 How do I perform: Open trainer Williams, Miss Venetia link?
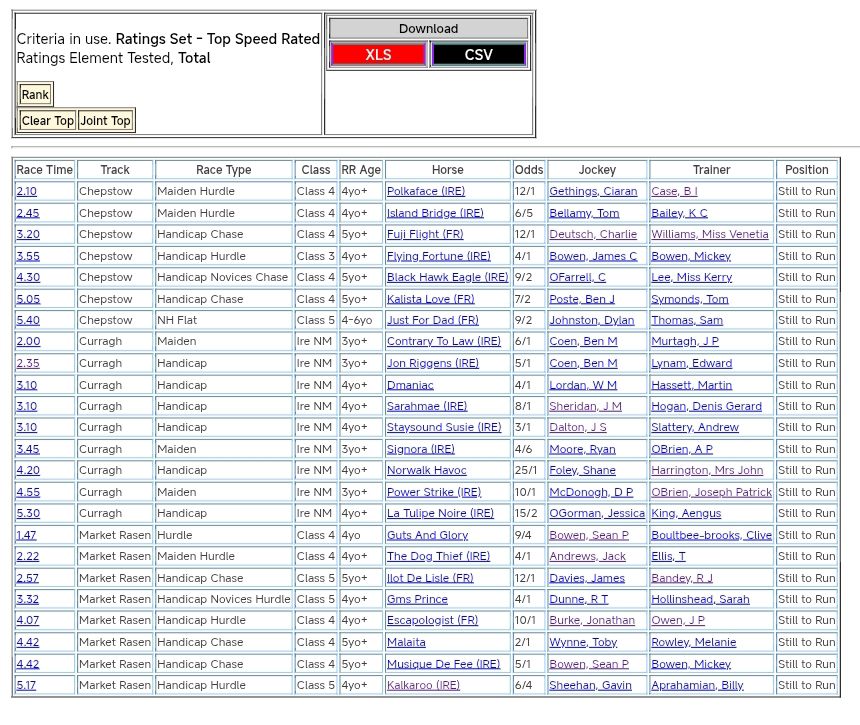tap(710, 235)
